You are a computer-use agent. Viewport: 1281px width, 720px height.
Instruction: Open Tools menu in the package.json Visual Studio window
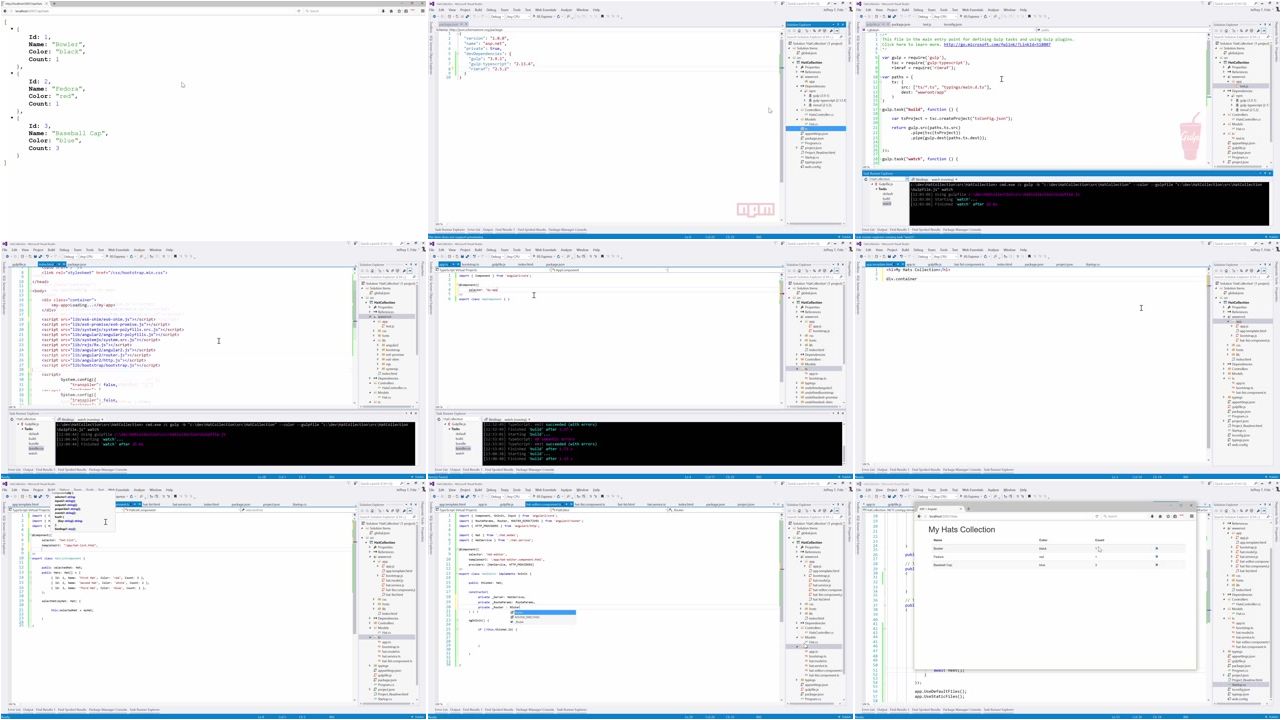(x=516, y=10)
